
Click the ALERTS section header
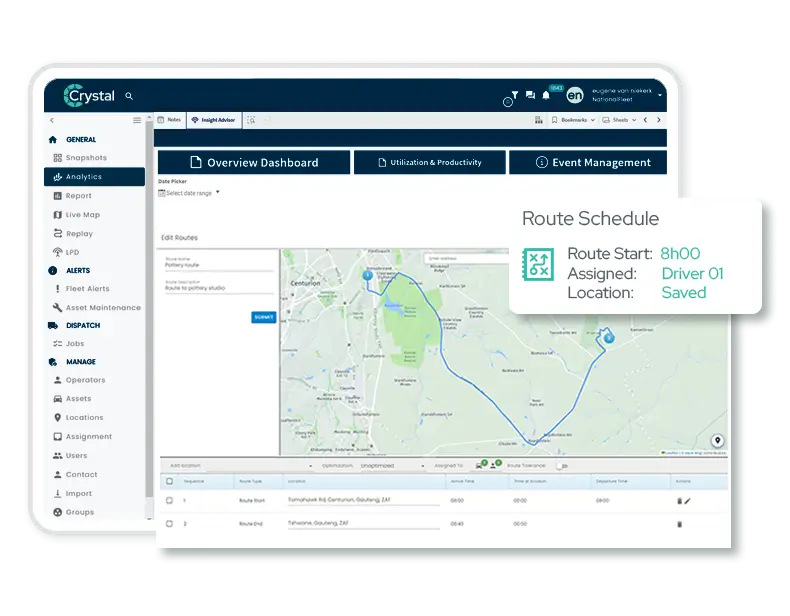[x=69, y=270]
